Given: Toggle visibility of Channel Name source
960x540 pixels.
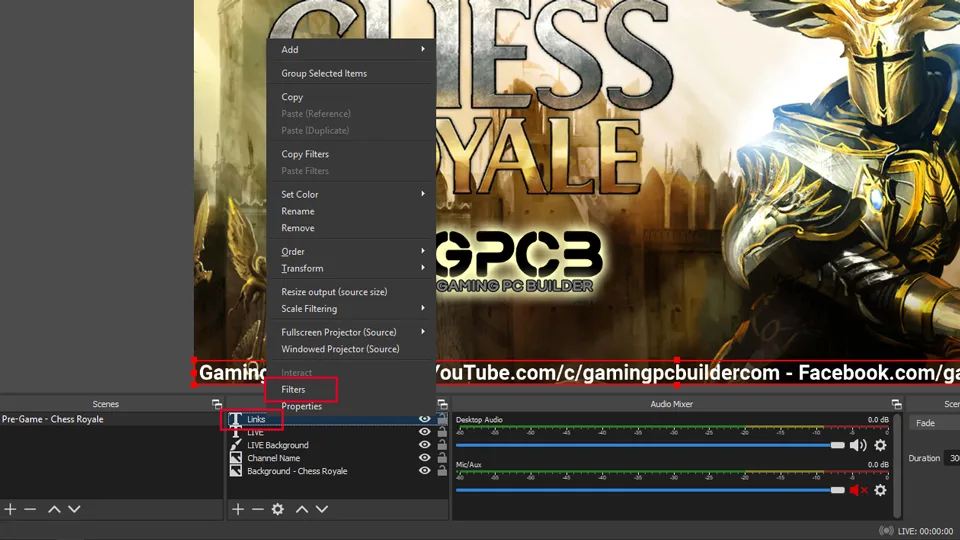Looking at the screenshot, I should pyautogui.click(x=424, y=458).
